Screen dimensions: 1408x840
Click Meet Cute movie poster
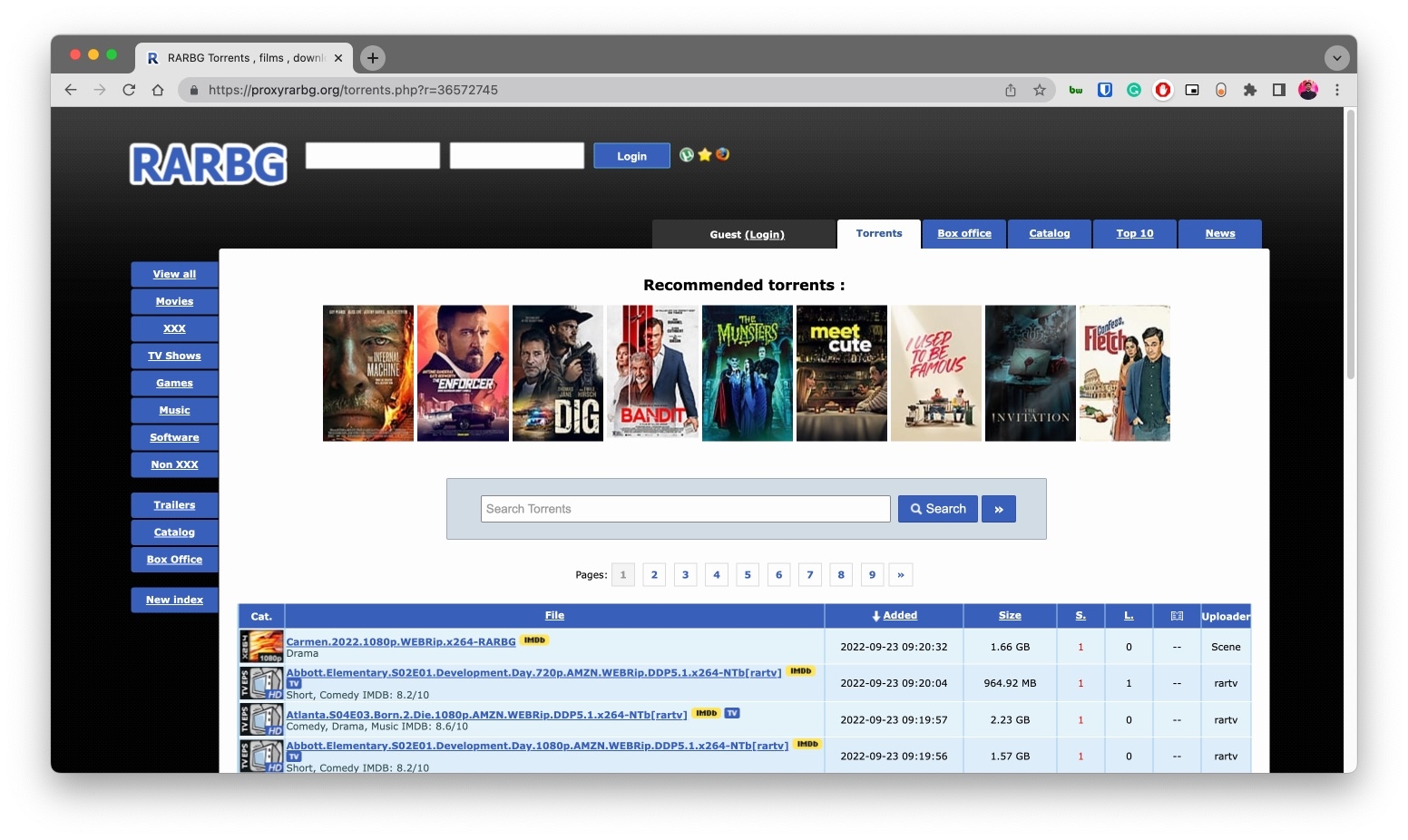point(842,373)
